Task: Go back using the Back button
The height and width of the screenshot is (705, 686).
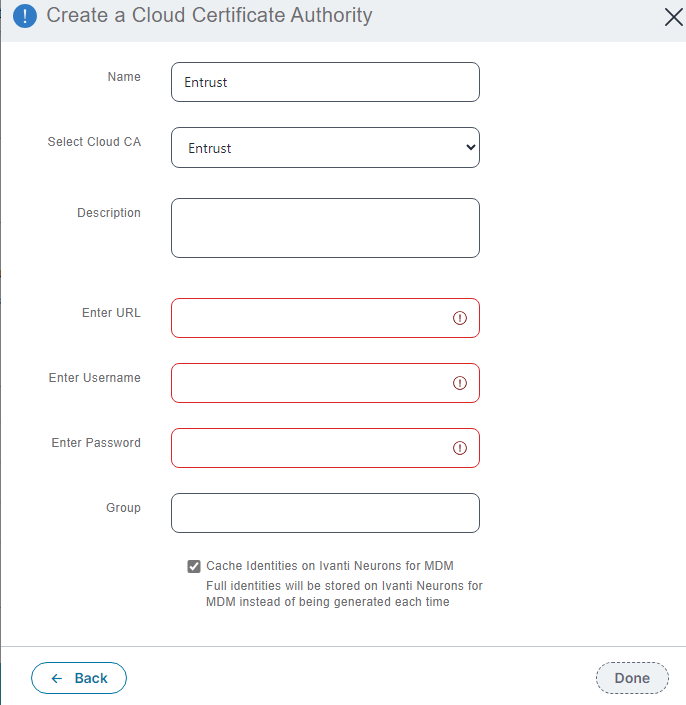Action: (79, 678)
